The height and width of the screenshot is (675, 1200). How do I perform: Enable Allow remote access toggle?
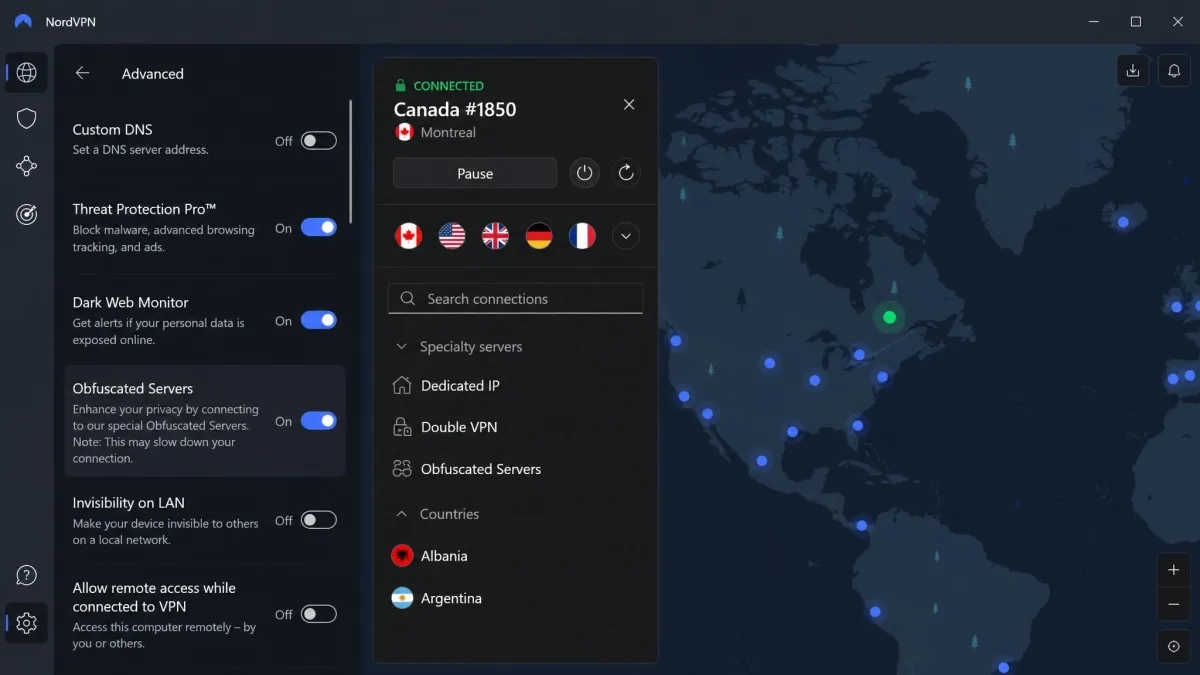tap(319, 614)
